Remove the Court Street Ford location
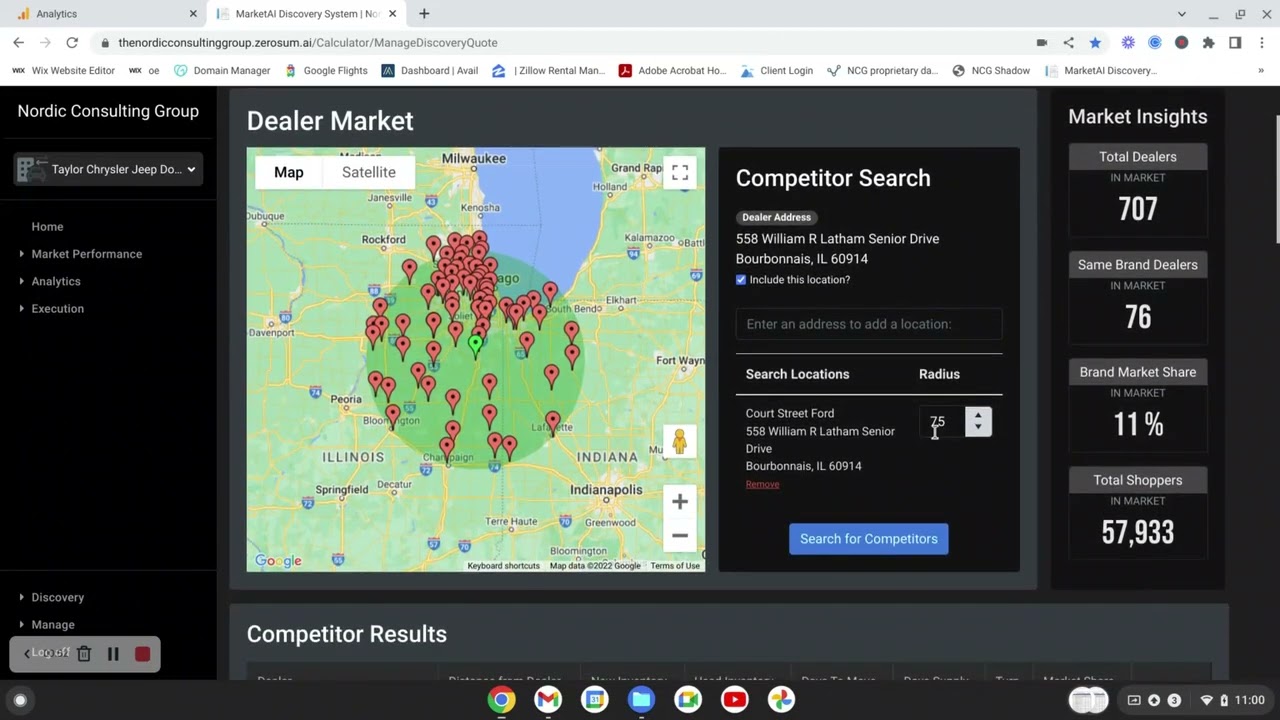Image resolution: width=1280 pixels, height=720 pixels. click(762, 484)
